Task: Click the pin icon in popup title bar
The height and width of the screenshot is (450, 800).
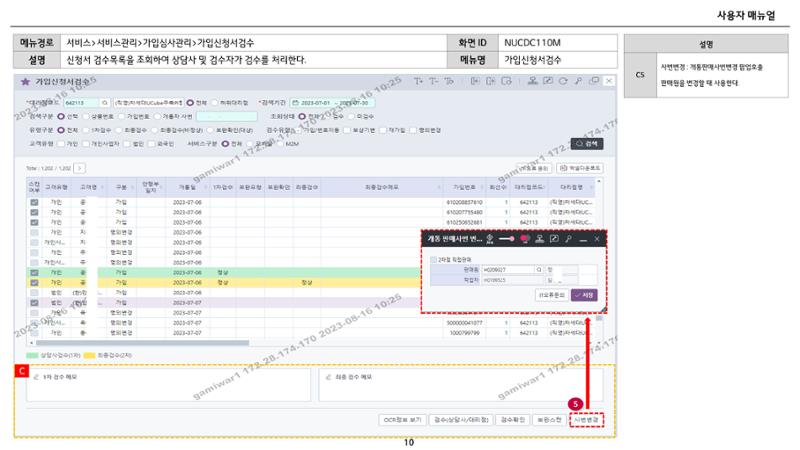Action: (x=490, y=239)
